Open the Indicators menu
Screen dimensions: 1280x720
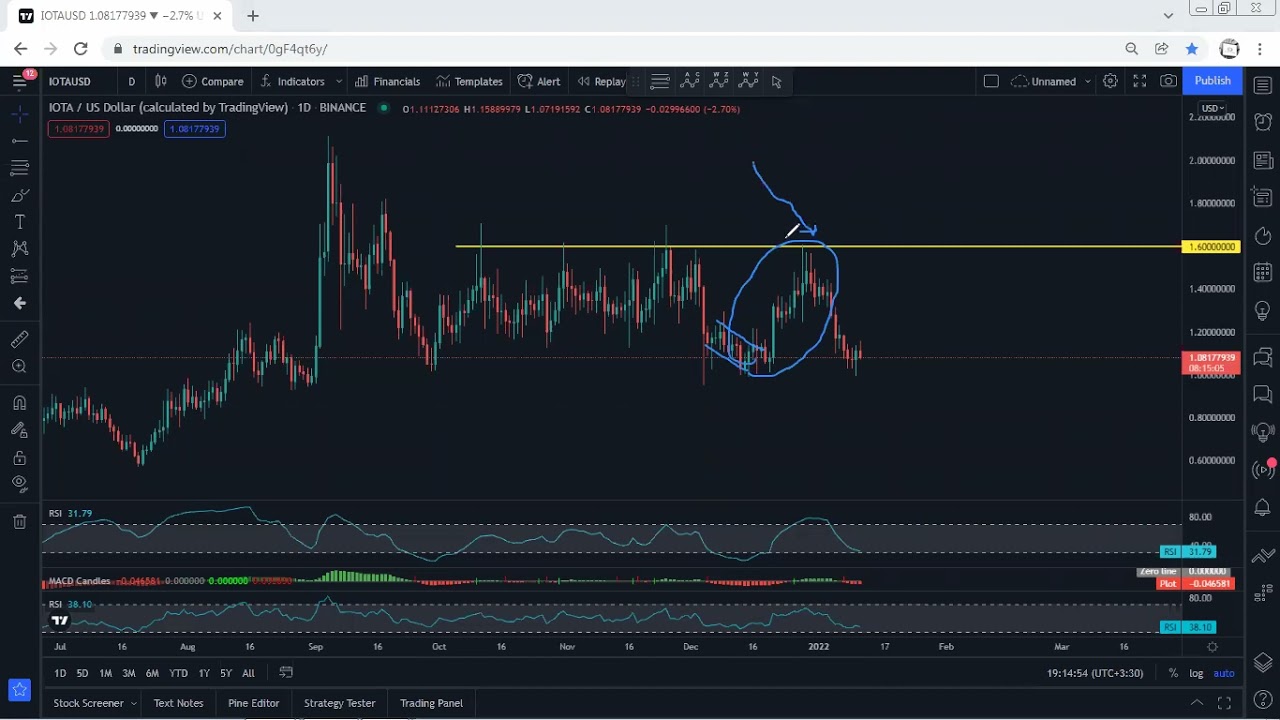pyautogui.click(x=292, y=81)
